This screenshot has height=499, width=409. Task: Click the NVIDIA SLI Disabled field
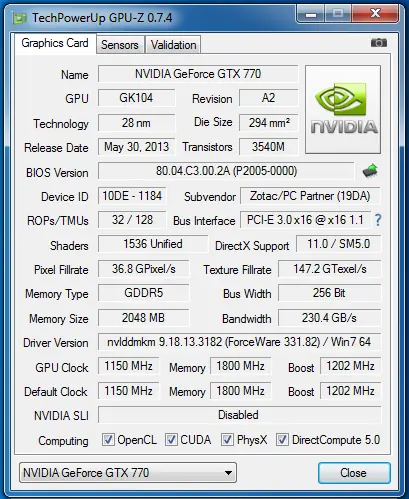coord(239,415)
